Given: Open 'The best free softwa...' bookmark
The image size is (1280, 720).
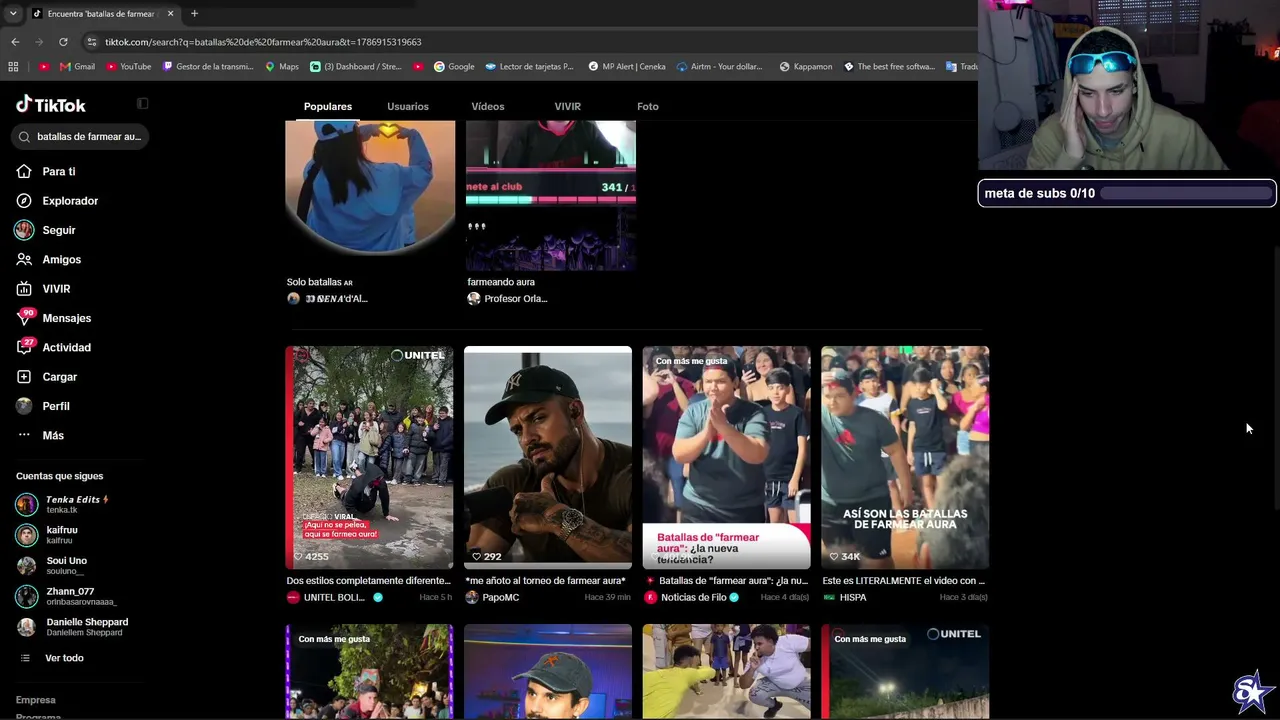Looking at the screenshot, I should tap(890, 67).
